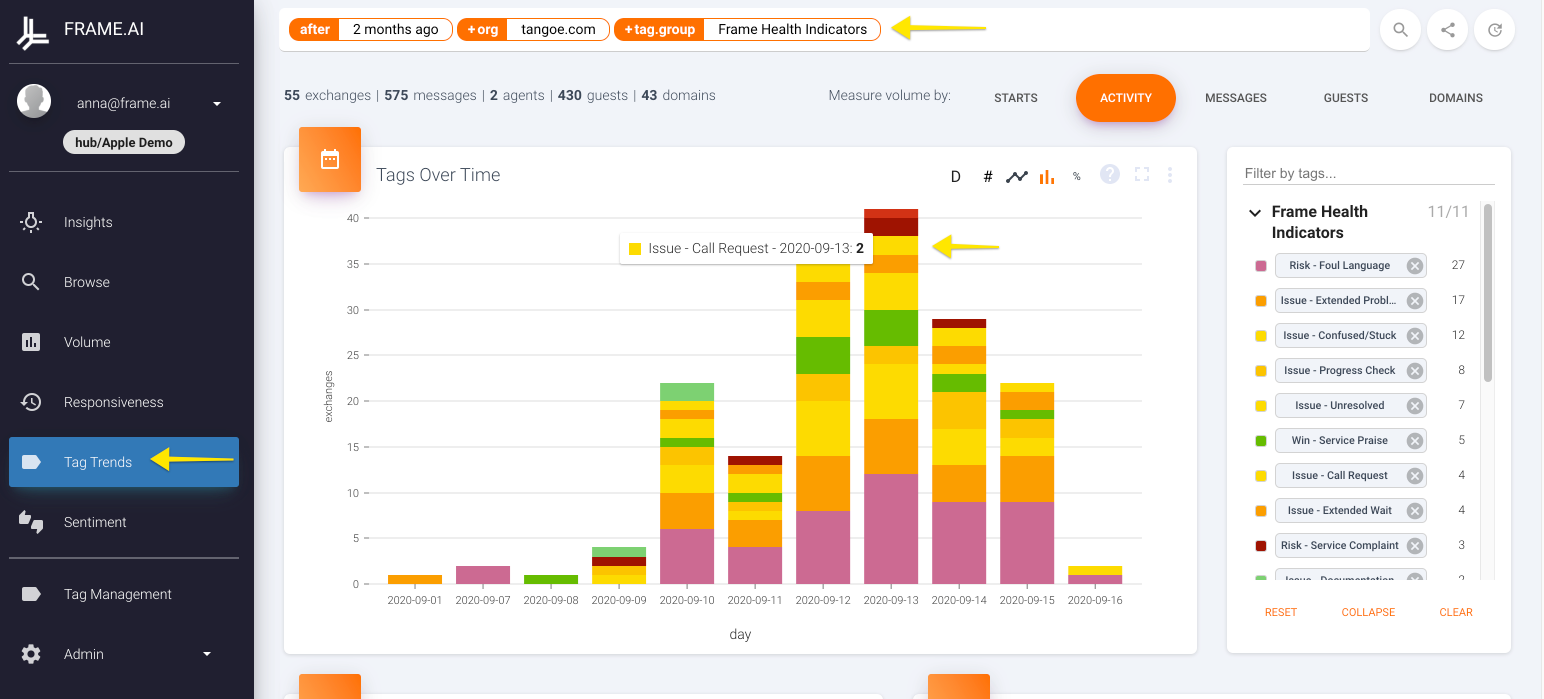This screenshot has height=699, width=1544.
Task: Toggle daily granularity D option
Action: (x=956, y=176)
